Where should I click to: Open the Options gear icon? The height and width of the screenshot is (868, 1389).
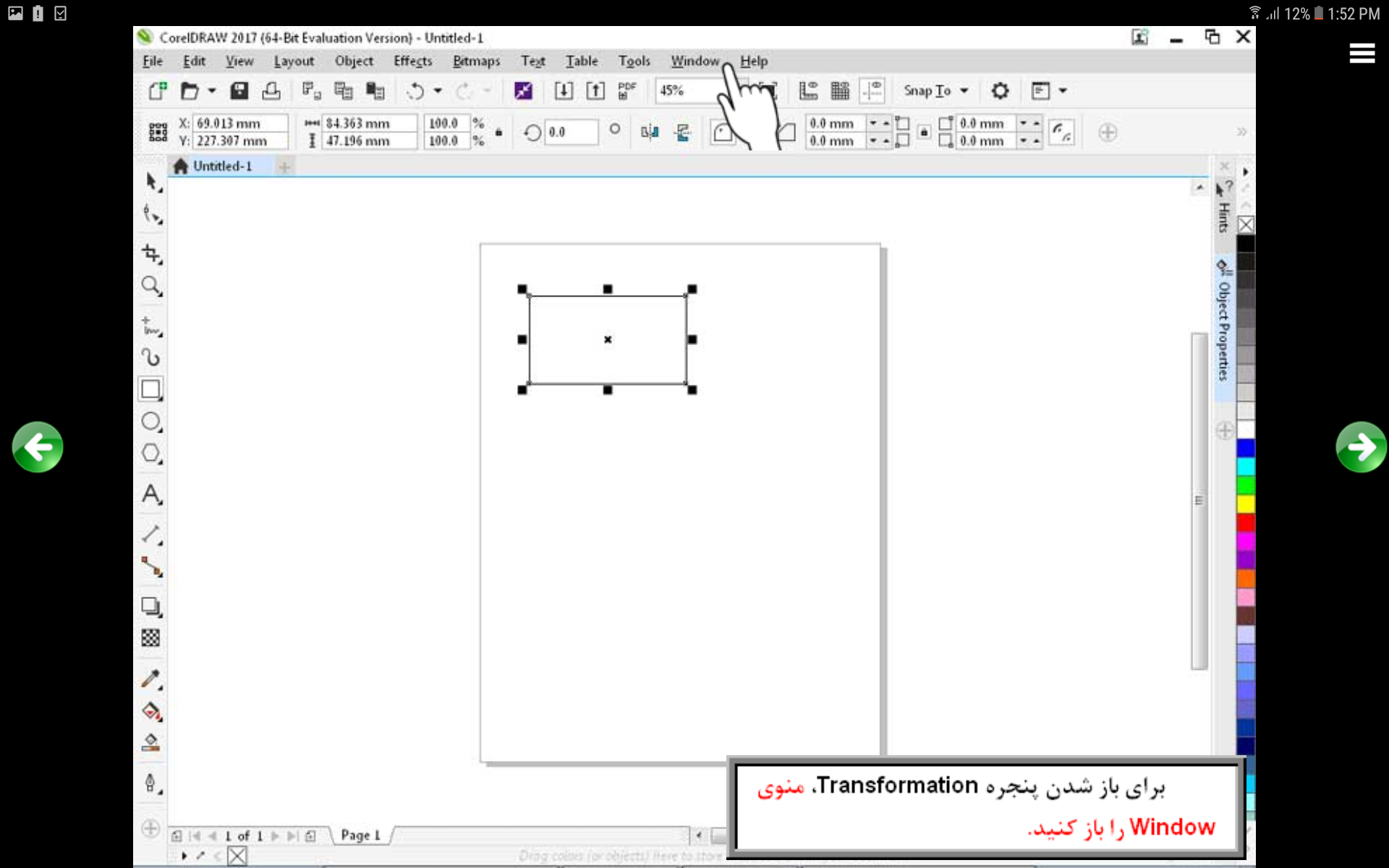[x=1000, y=91]
